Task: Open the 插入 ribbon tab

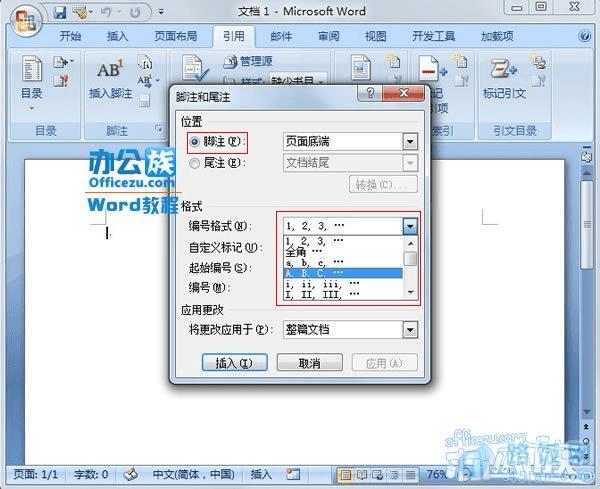Action: click(x=117, y=36)
